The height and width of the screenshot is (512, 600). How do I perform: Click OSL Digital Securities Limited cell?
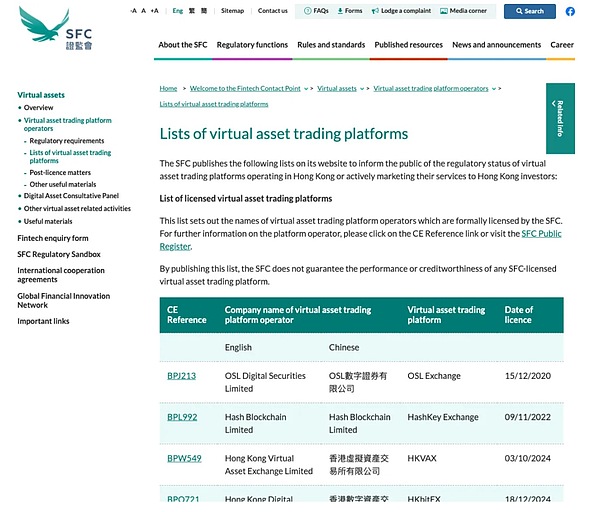265,382
